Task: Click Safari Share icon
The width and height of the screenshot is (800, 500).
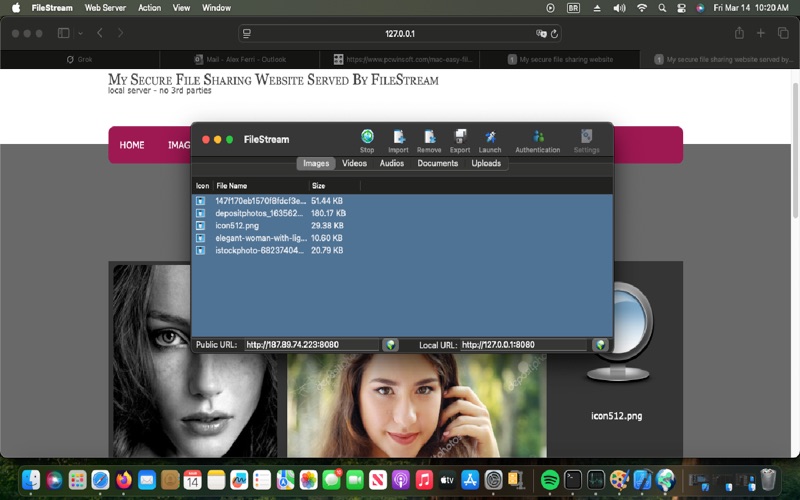Action: tap(739, 33)
